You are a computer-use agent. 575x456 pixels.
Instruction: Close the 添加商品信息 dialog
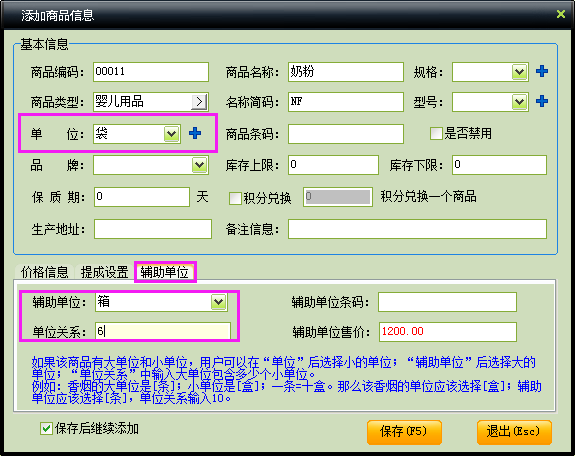pos(561,14)
